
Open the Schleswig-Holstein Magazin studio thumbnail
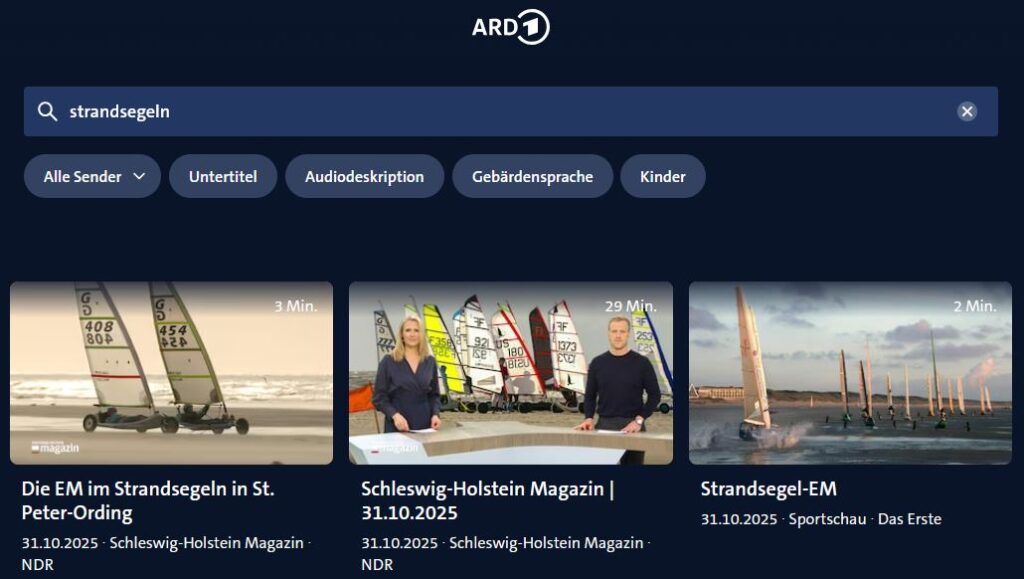pos(511,373)
